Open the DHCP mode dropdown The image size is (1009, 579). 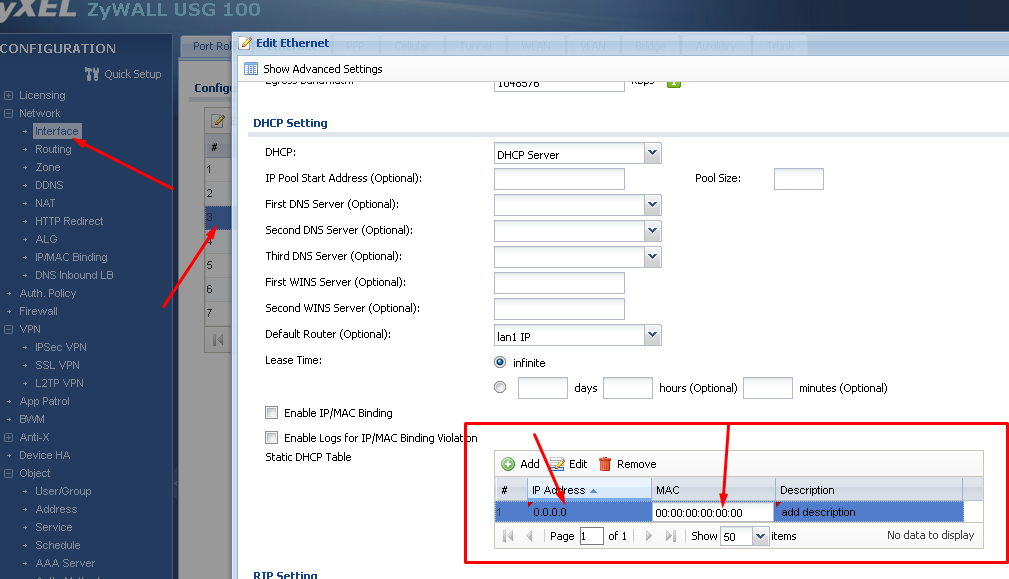(653, 153)
